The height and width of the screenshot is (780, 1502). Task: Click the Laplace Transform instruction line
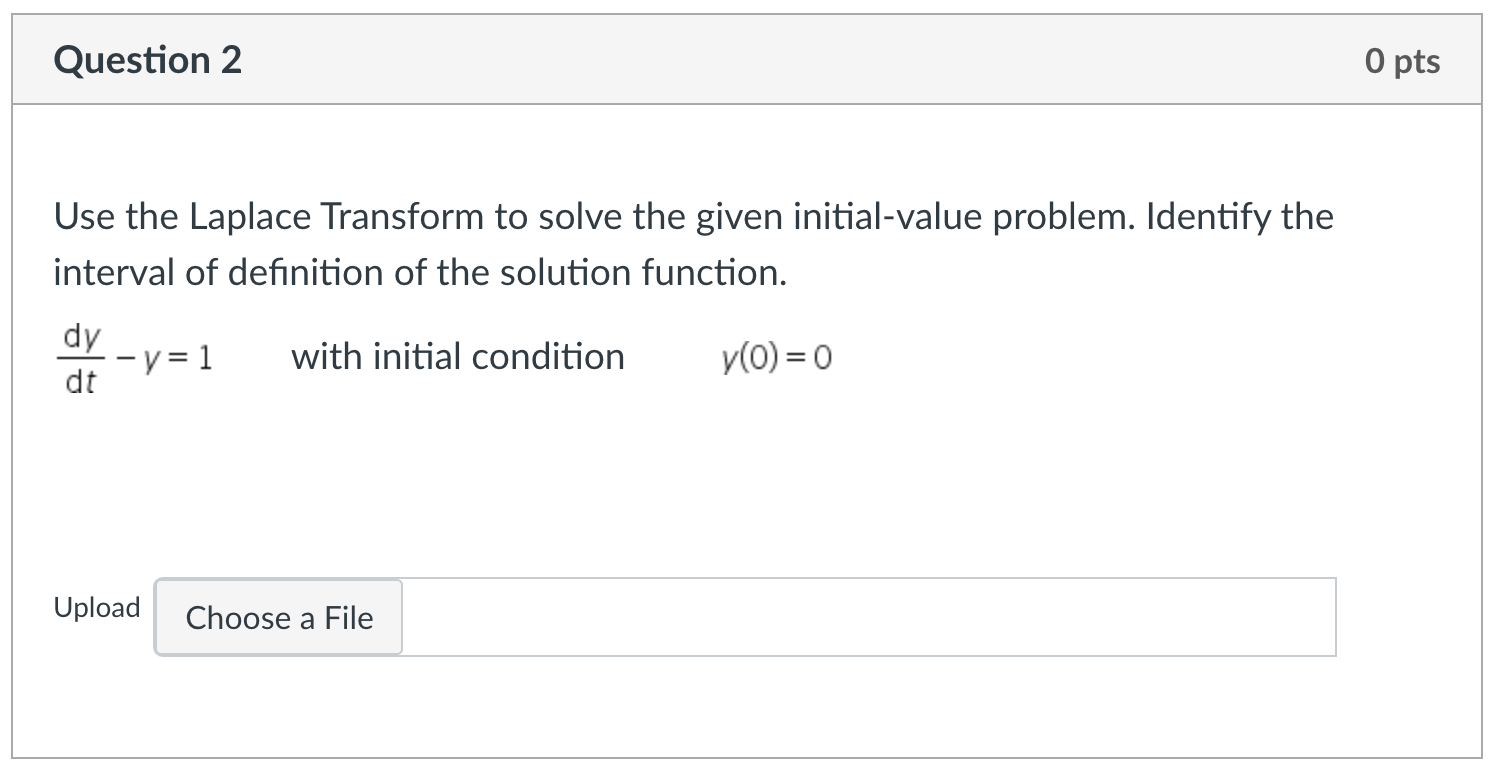pos(693,216)
